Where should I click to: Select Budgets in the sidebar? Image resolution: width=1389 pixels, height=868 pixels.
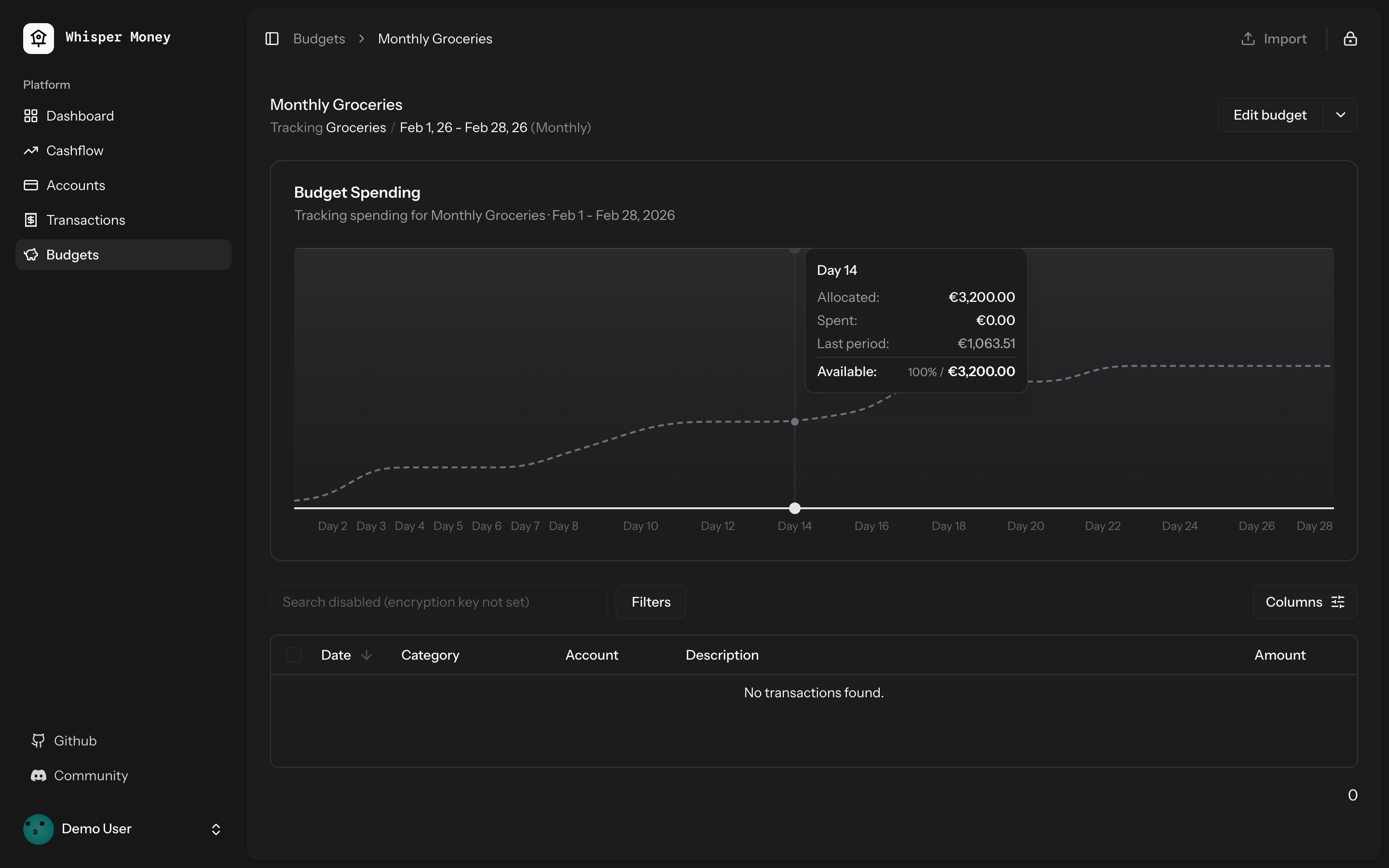click(x=123, y=255)
